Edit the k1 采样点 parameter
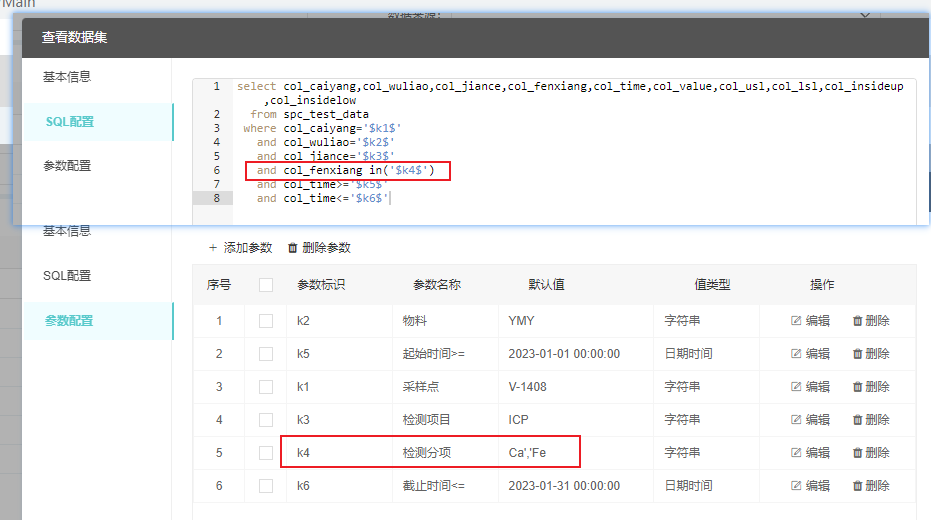 [x=810, y=386]
